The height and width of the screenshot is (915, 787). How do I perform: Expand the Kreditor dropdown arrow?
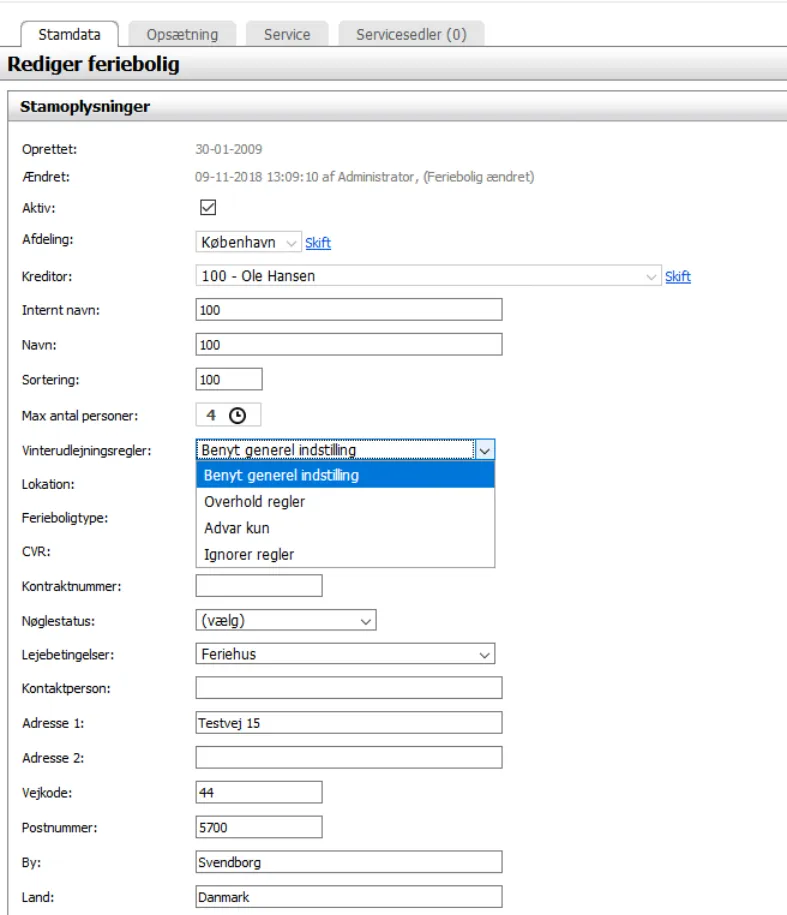(653, 277)
